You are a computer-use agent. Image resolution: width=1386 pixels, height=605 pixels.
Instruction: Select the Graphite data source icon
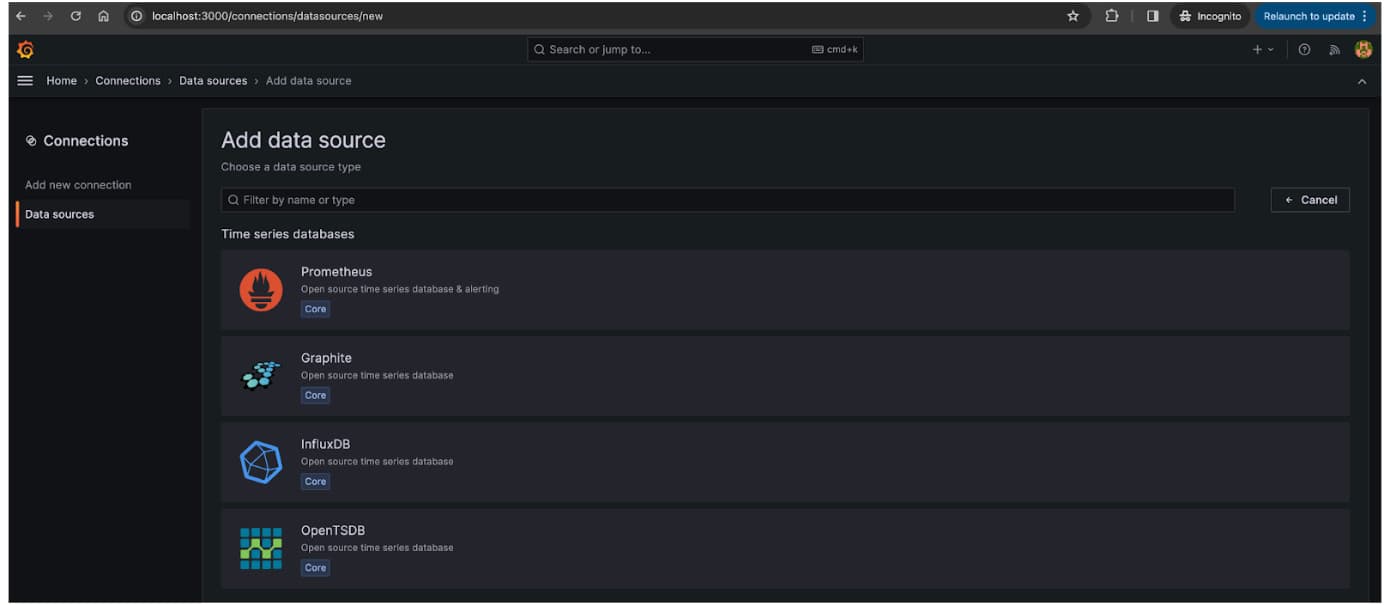pyautogui.click(x=261, y=376)
